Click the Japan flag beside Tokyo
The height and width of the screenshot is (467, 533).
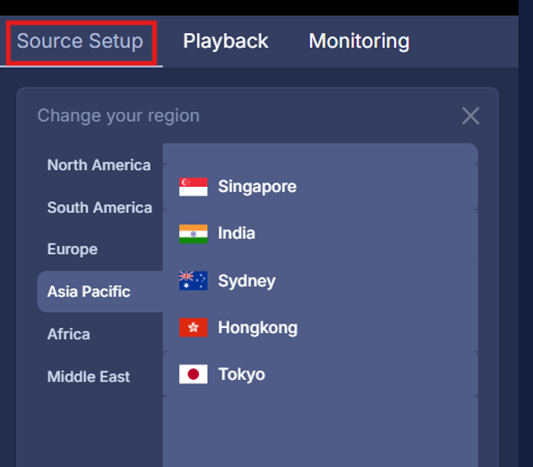pyautogui.click(x=193, y=374)
